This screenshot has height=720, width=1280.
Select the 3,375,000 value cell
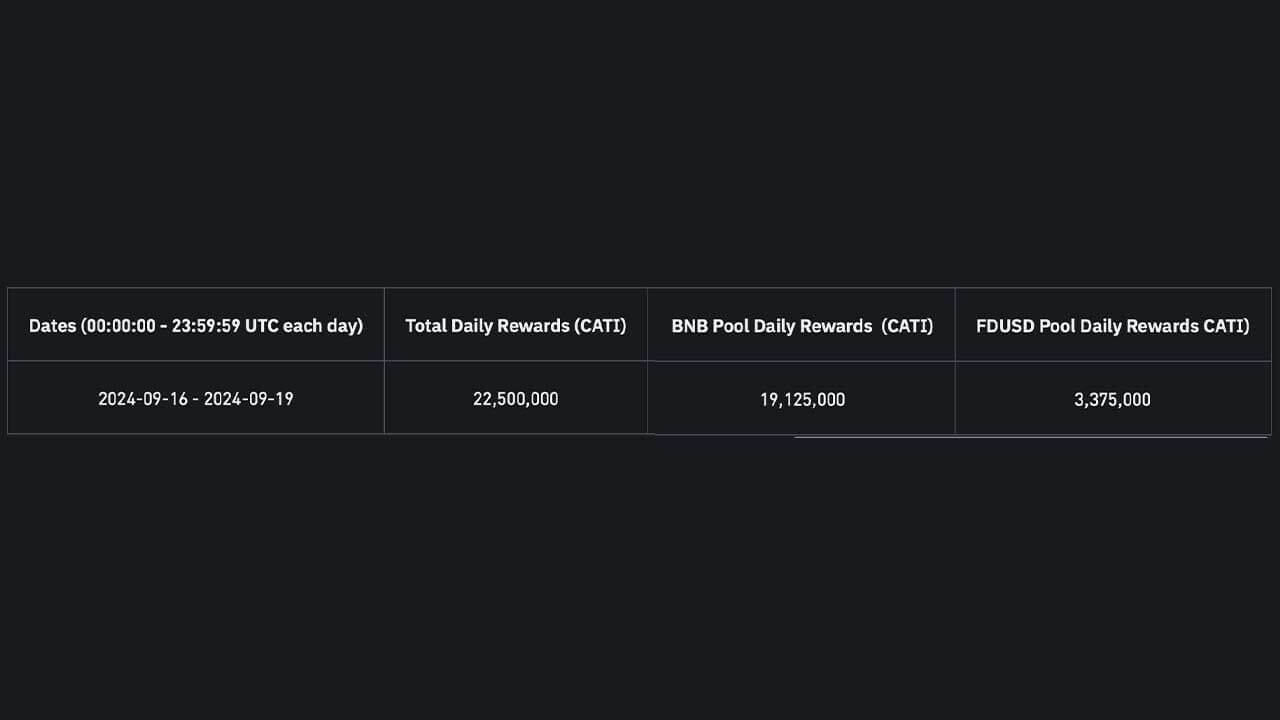1113,399
